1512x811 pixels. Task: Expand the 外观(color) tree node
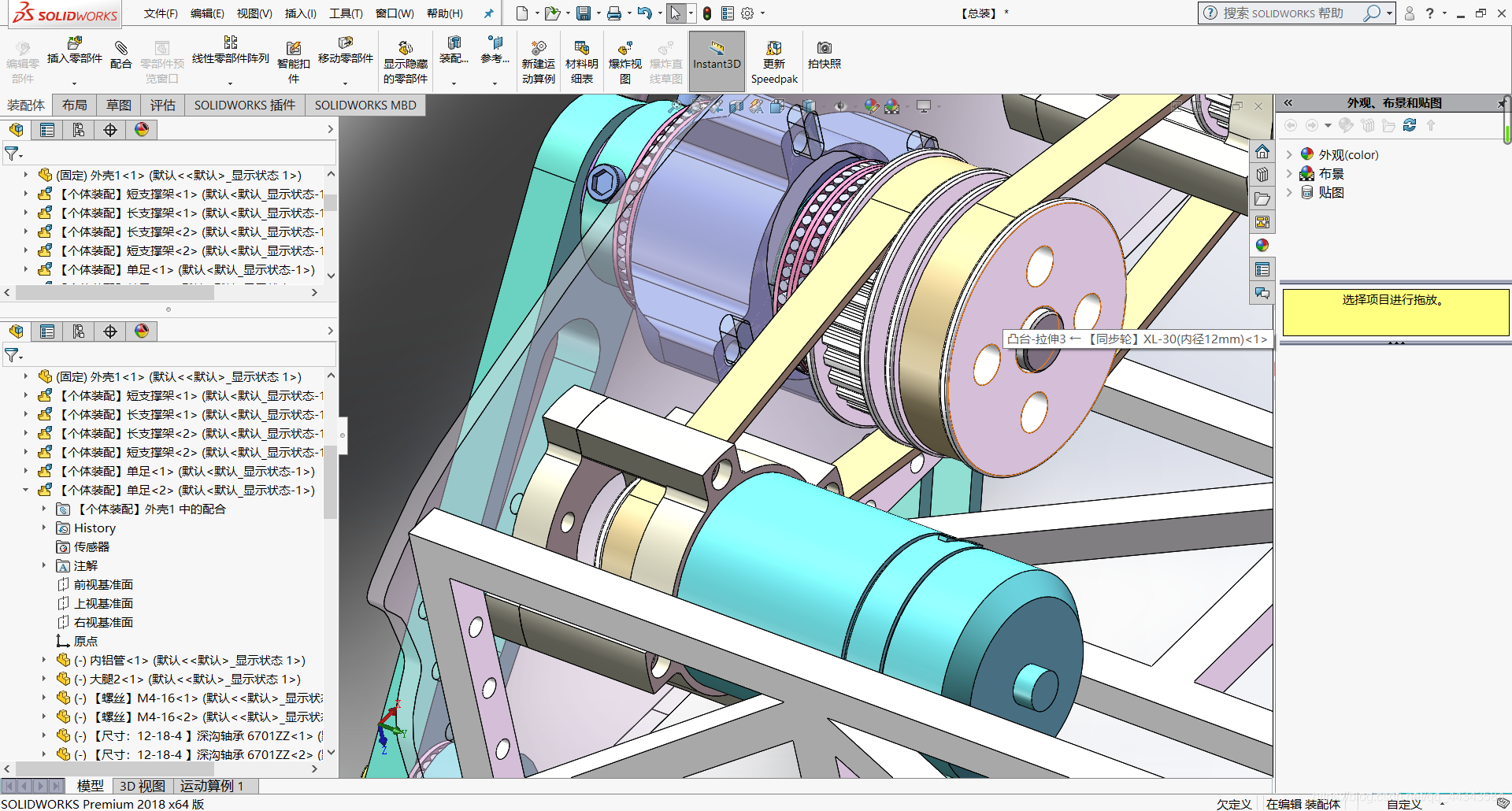coord(1289,154)
